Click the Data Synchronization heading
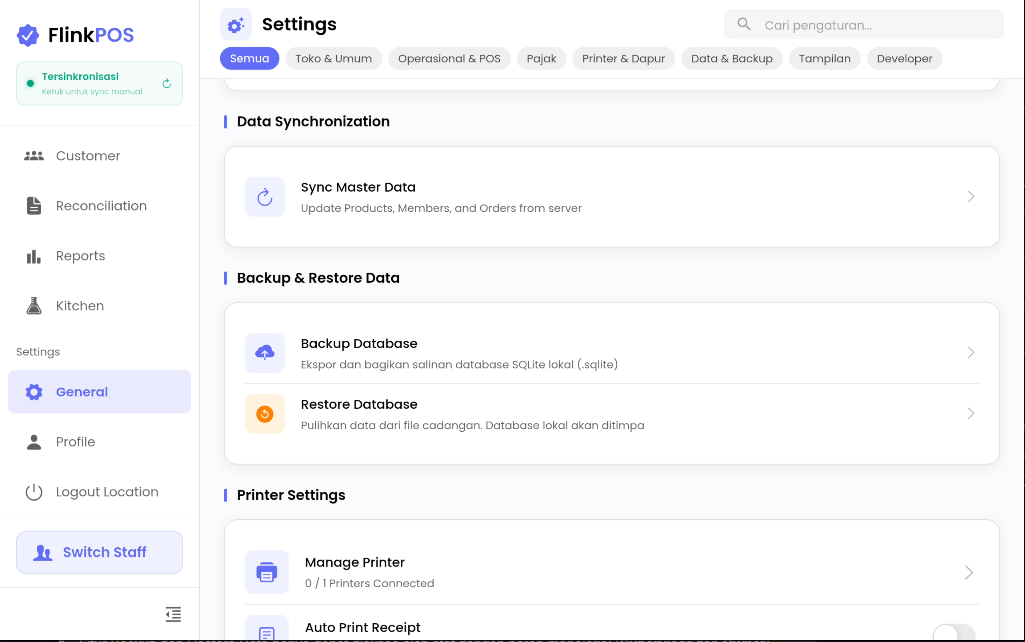Viewport: 1025px width, 642px height. click(313, 122)
